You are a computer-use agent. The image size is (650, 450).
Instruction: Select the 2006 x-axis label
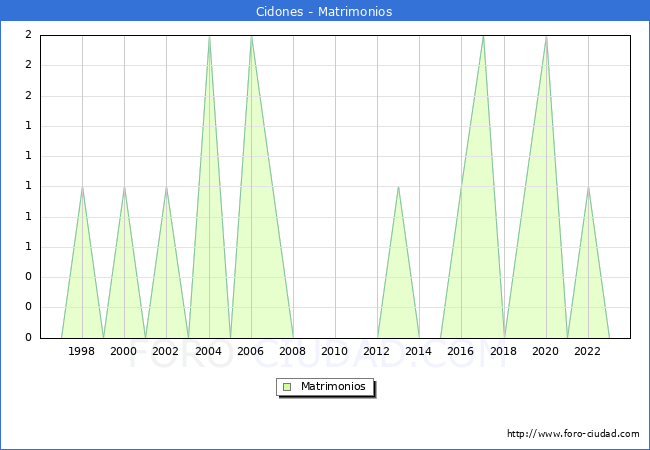click(250, 351)
